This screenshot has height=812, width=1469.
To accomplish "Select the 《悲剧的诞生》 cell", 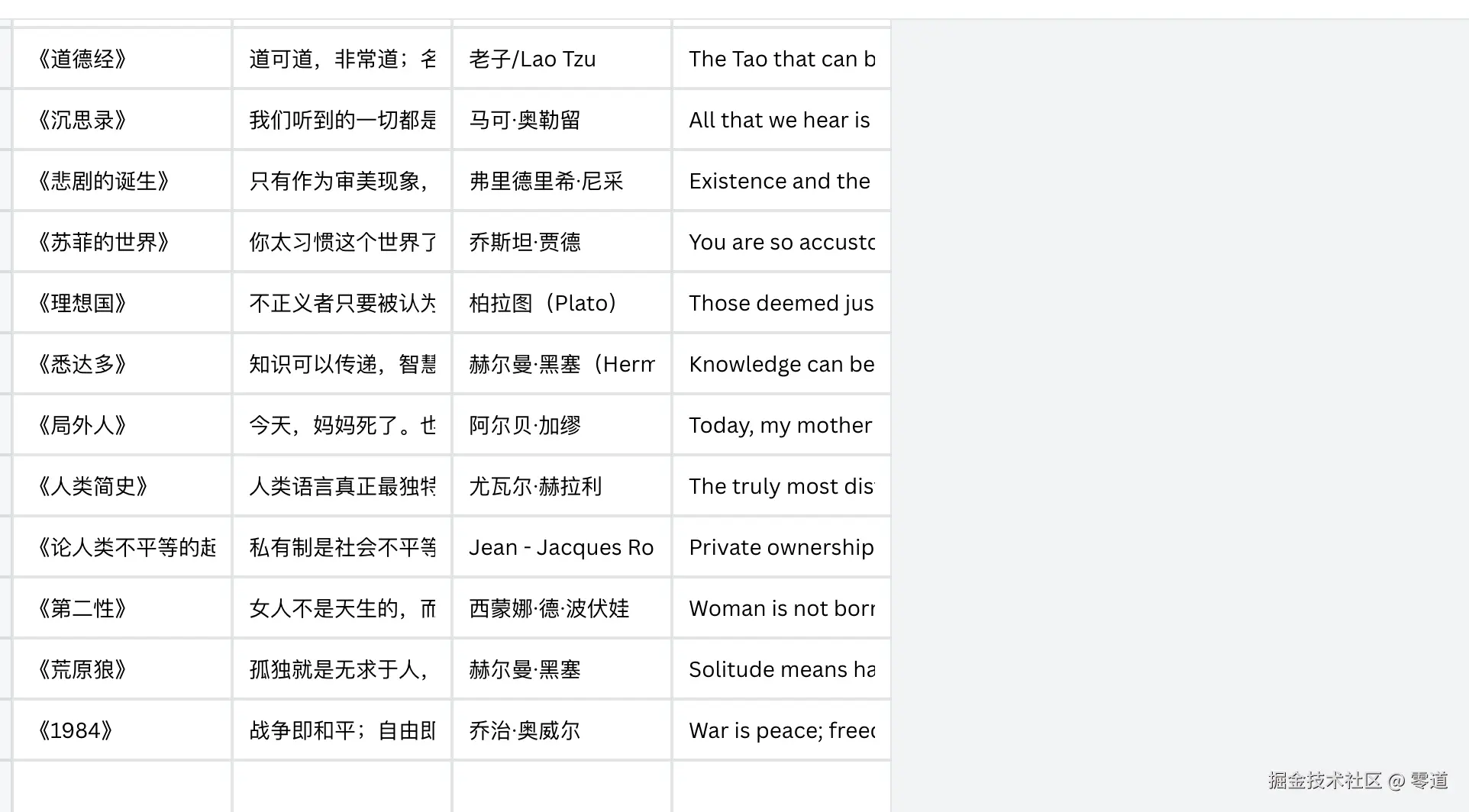I will [x=122, y=181].
